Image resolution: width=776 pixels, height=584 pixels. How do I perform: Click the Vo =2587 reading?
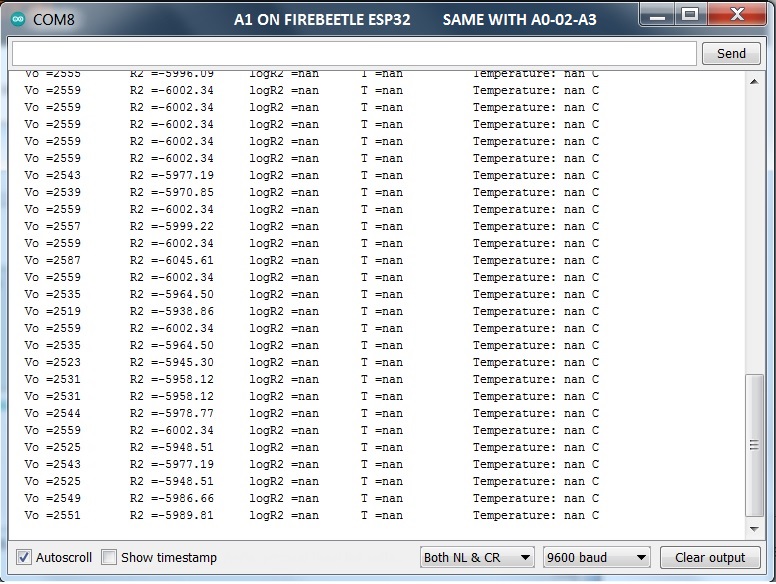tap(52, 260)
